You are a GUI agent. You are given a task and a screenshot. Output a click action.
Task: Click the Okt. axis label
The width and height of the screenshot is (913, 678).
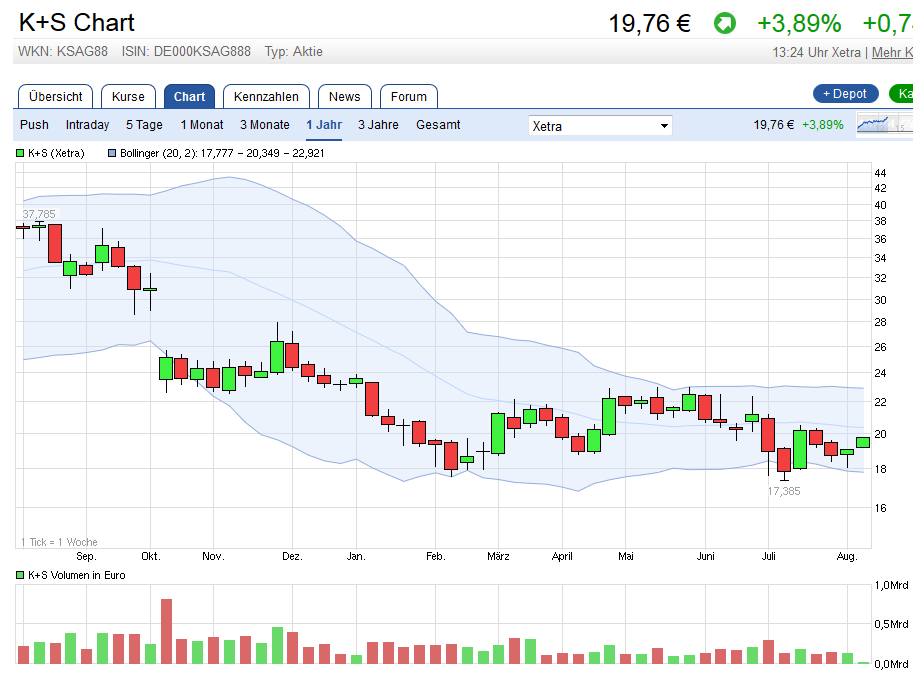coord(151,556)
